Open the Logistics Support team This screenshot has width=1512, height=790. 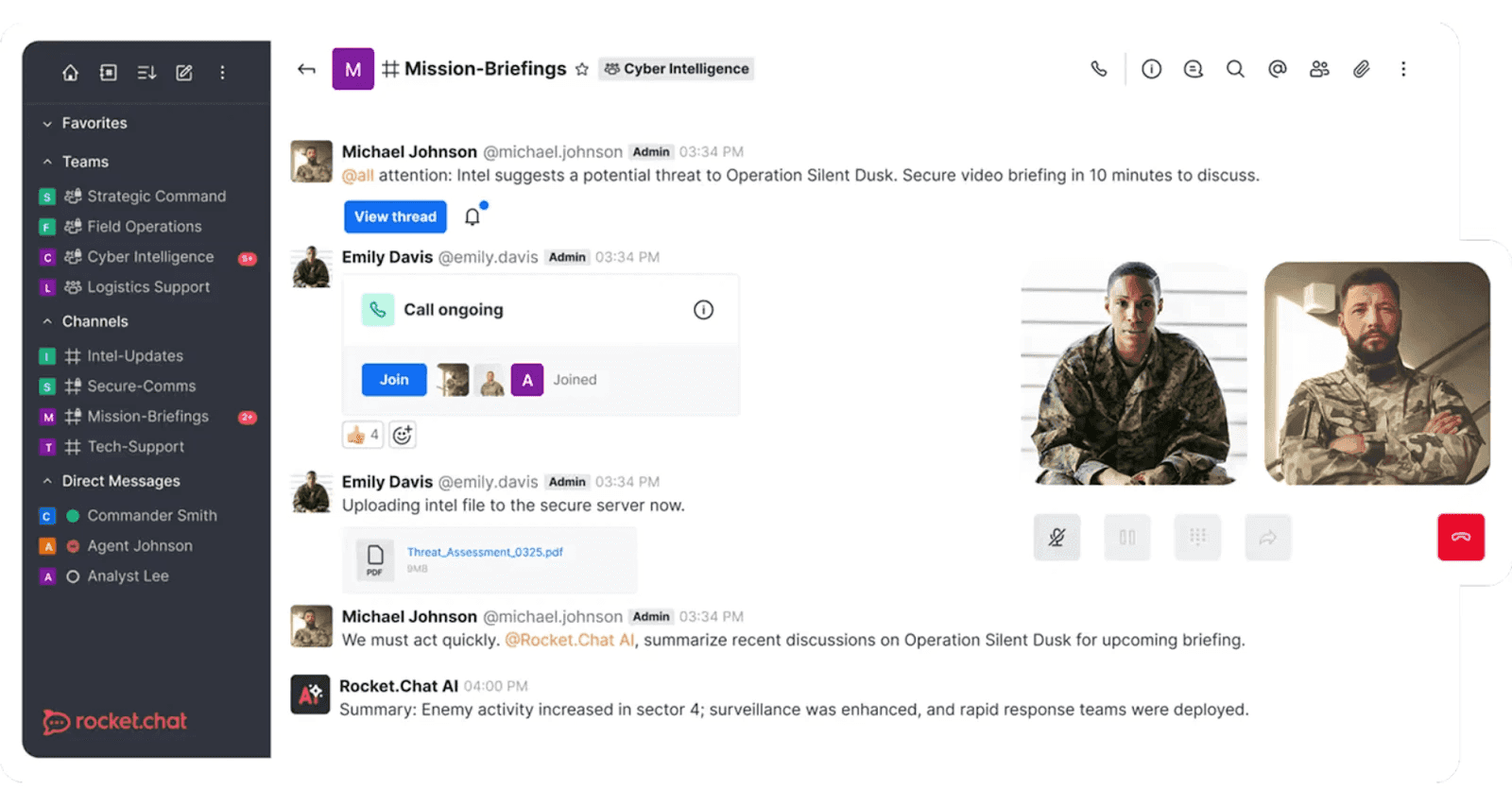[146, 287]
